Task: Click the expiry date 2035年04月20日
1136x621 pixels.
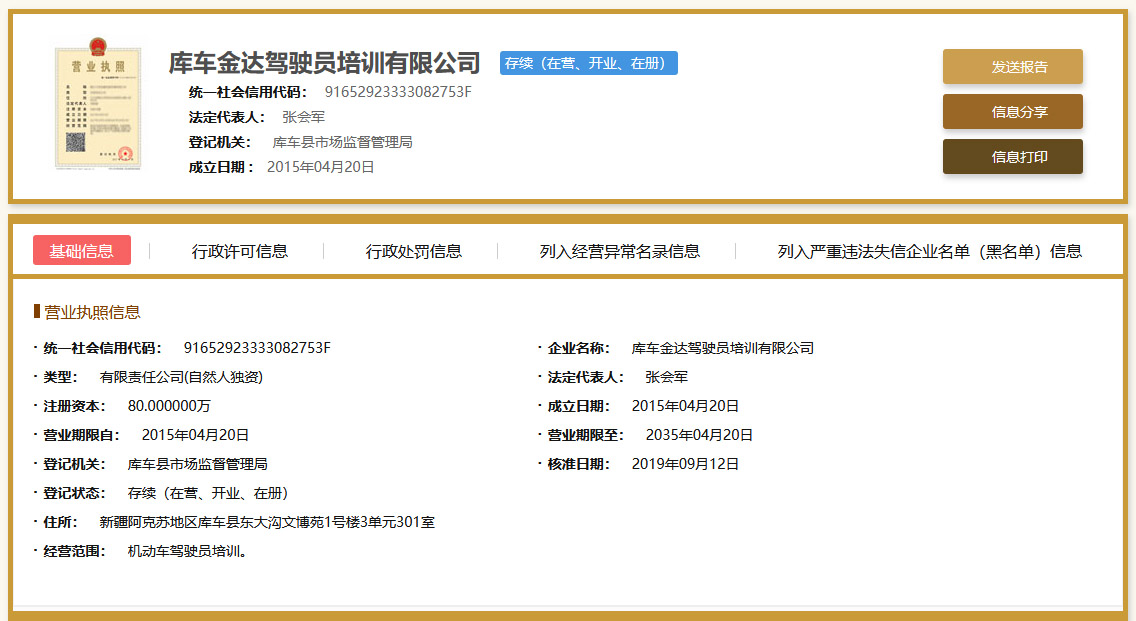Action: [699, 435]
